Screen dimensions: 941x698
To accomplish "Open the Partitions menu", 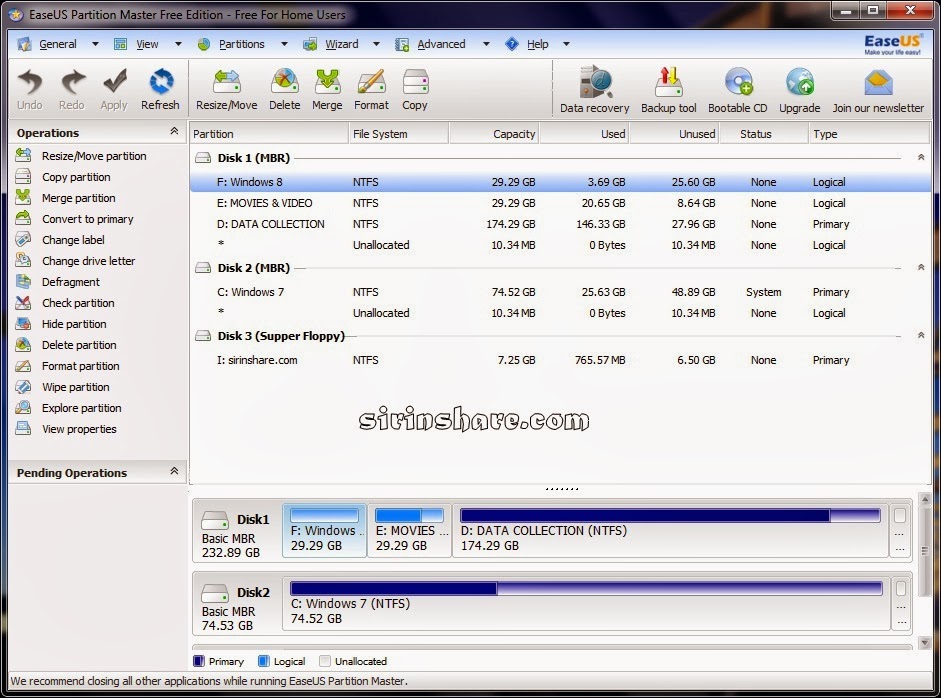I will click(x=241, y=44).
